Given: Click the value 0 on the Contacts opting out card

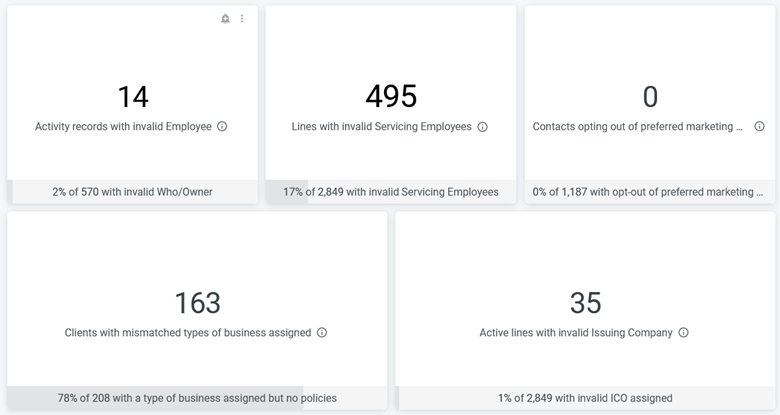Looking at the screenshot, I should 650,97.
